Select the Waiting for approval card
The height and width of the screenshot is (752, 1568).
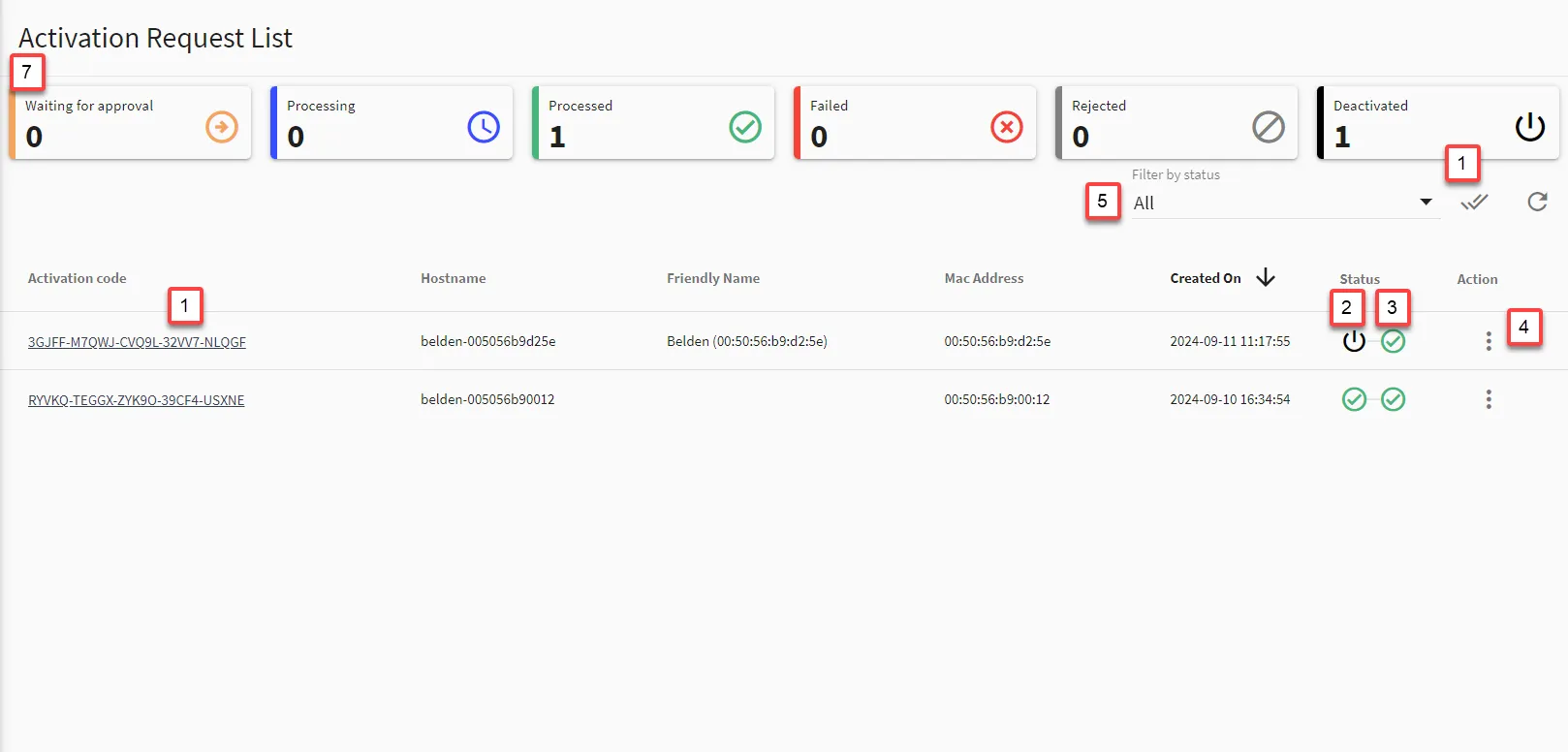point(130,123)
